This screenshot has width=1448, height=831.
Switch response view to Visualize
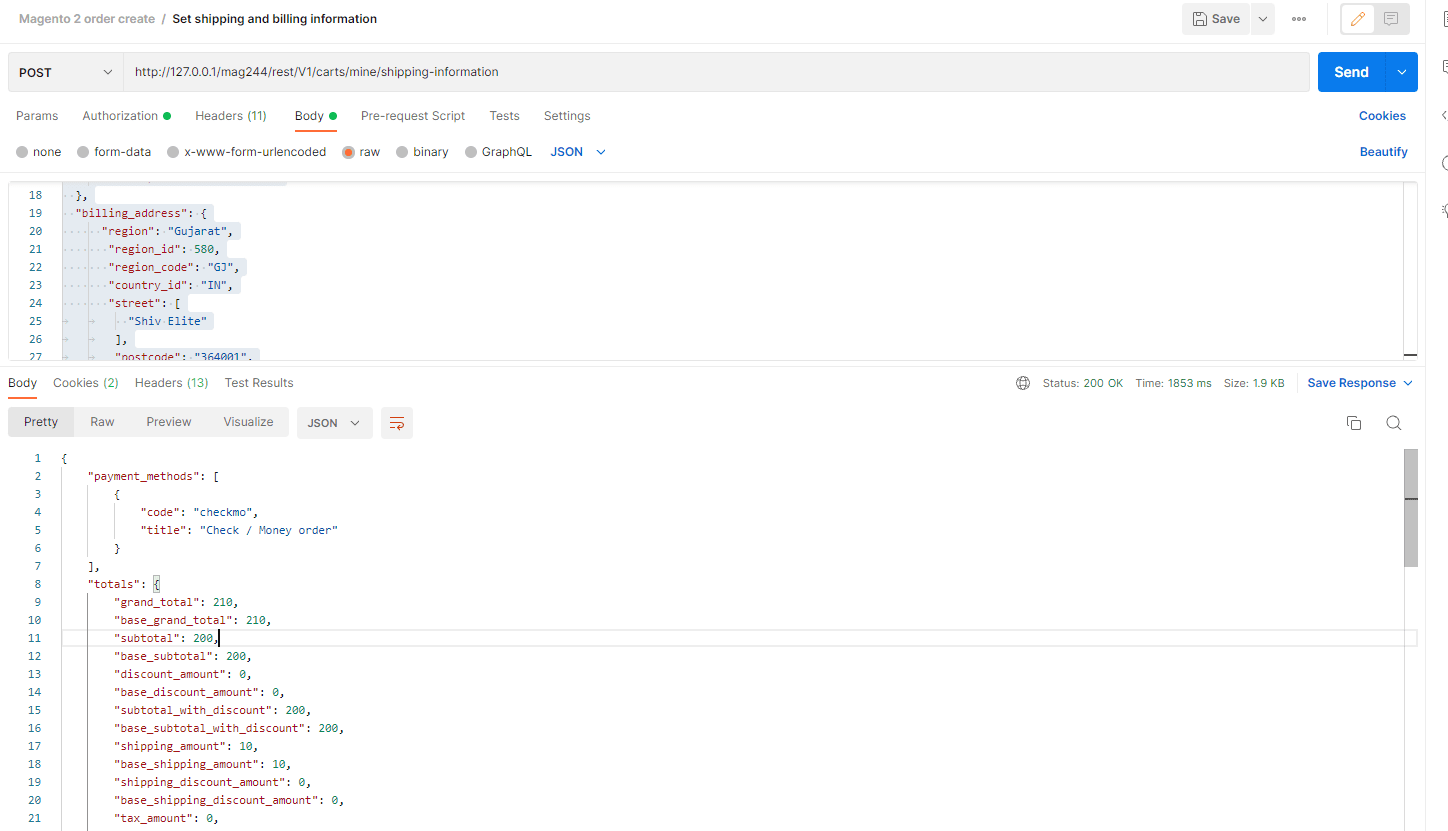point(249,422)
